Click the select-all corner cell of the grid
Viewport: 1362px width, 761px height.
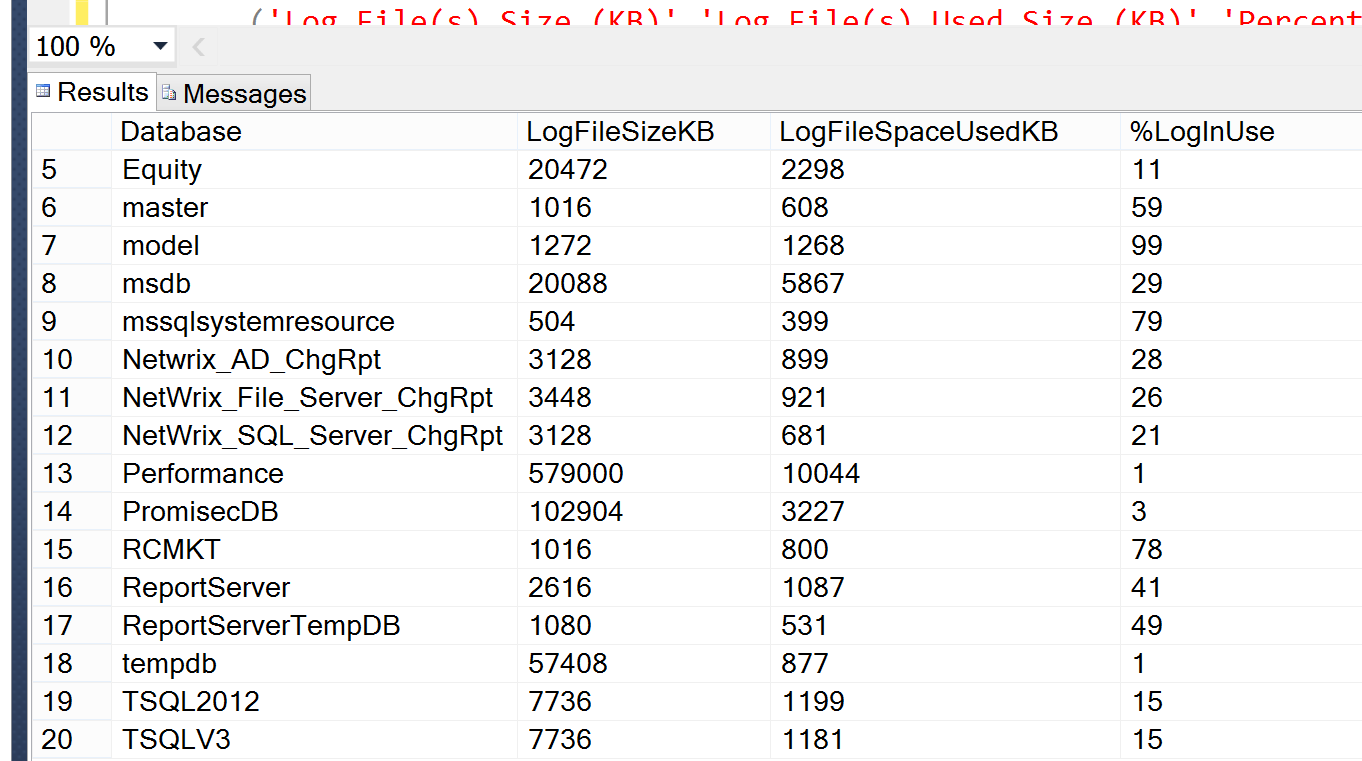(x=71, y=131)
